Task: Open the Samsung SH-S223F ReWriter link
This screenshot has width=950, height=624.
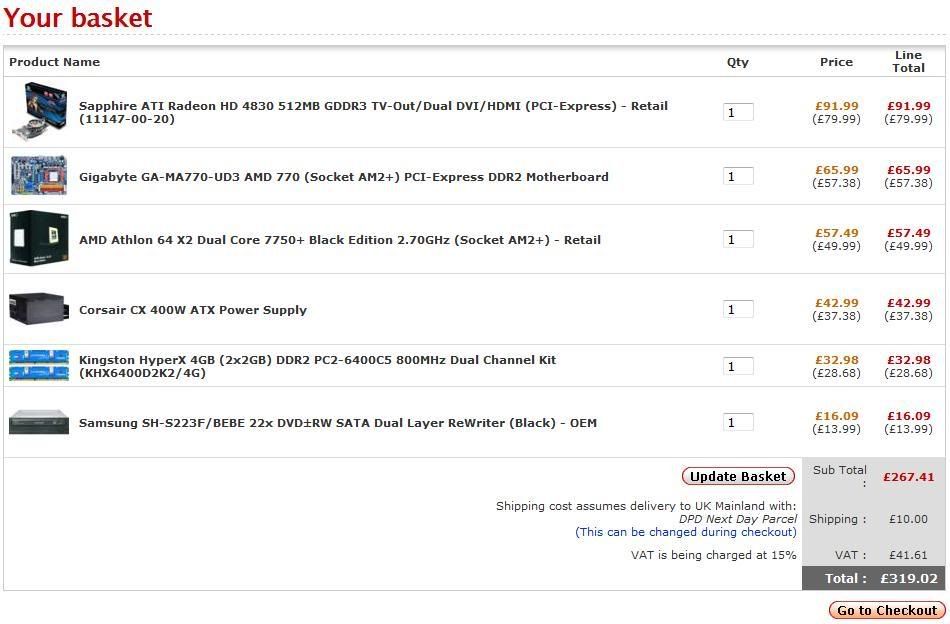Action: click(338, 423)
